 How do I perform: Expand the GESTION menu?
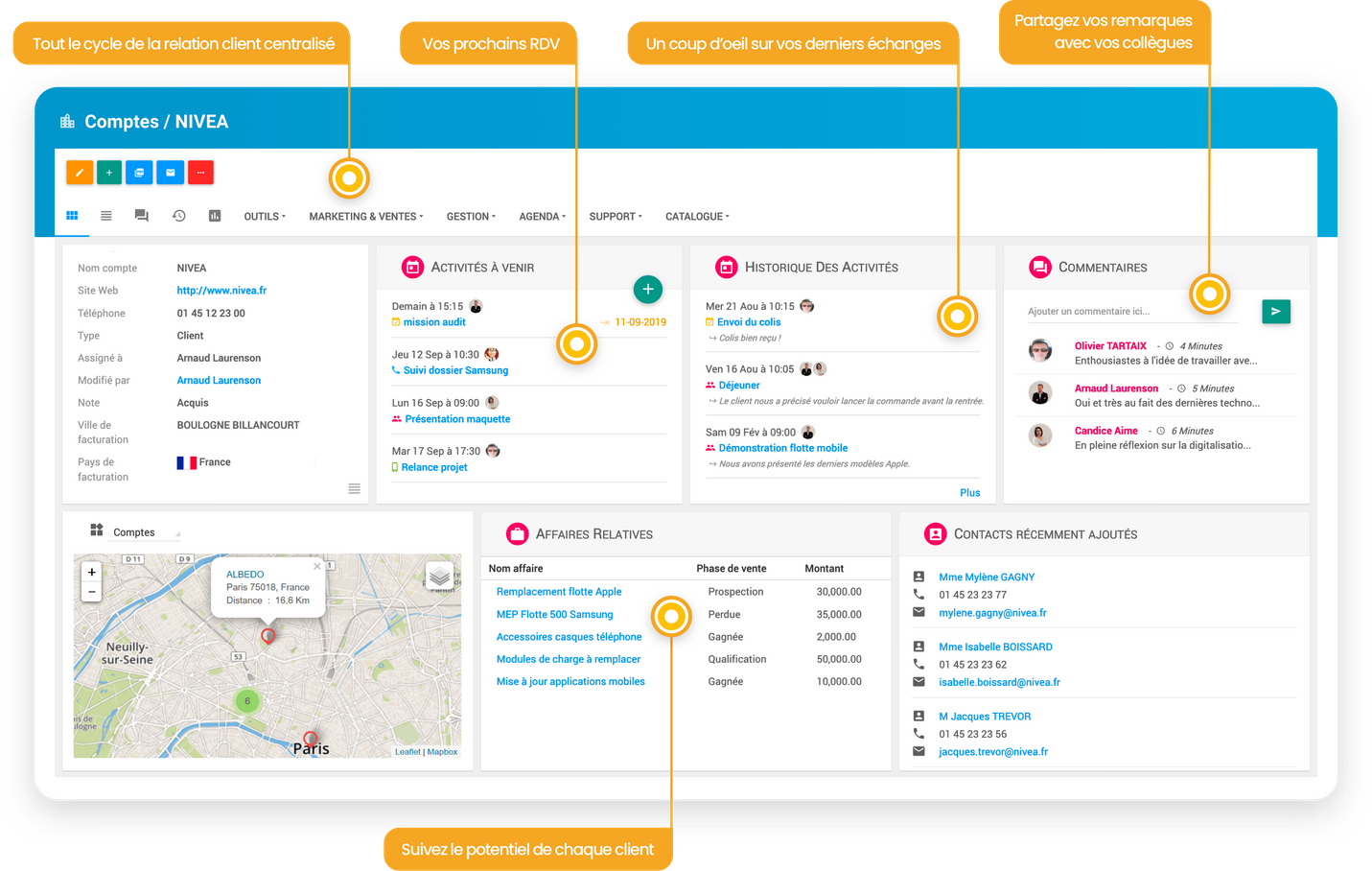coord(471,217)
